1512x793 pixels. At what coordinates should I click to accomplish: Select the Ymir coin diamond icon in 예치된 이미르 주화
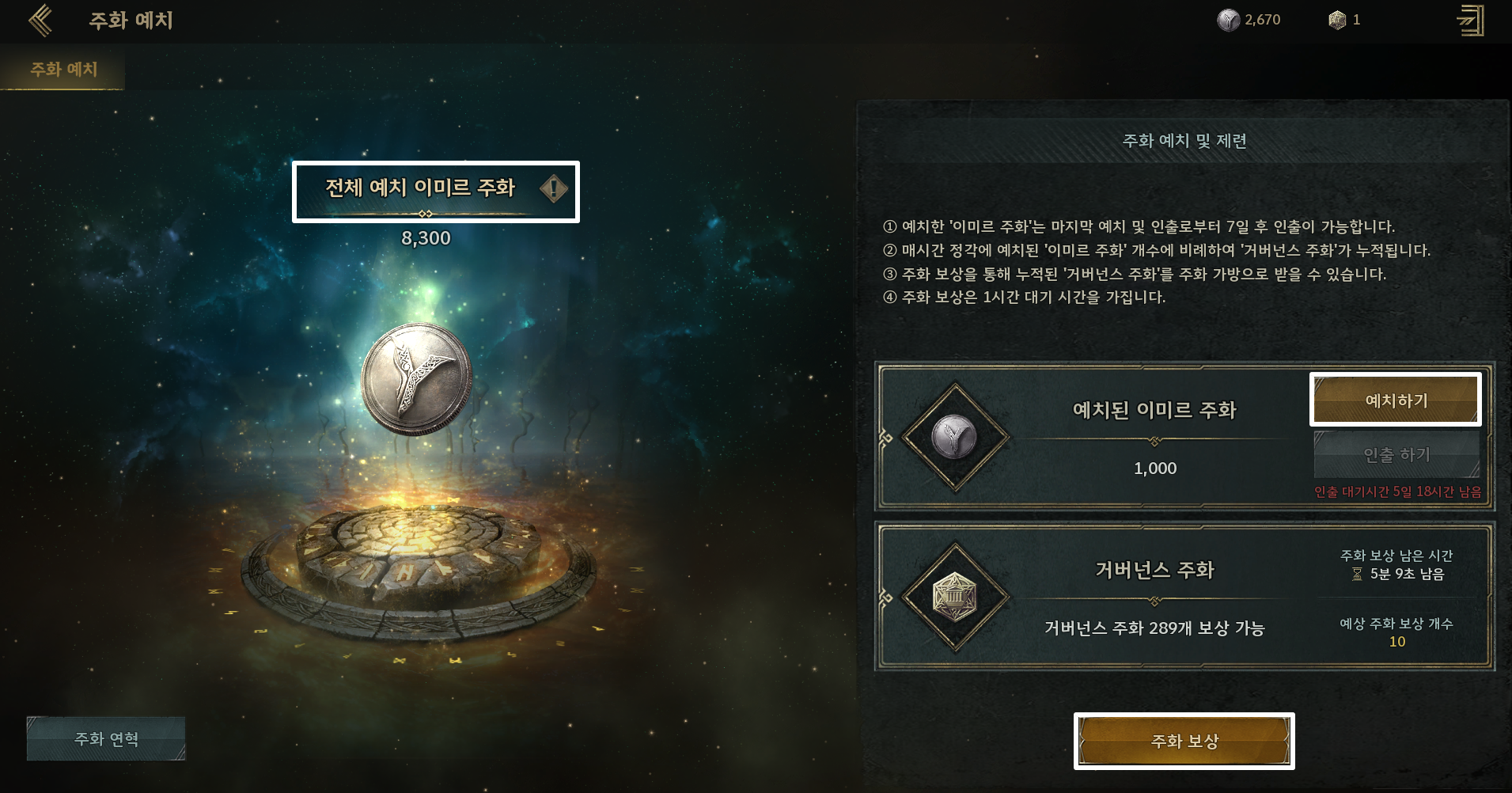coord(955,437)
